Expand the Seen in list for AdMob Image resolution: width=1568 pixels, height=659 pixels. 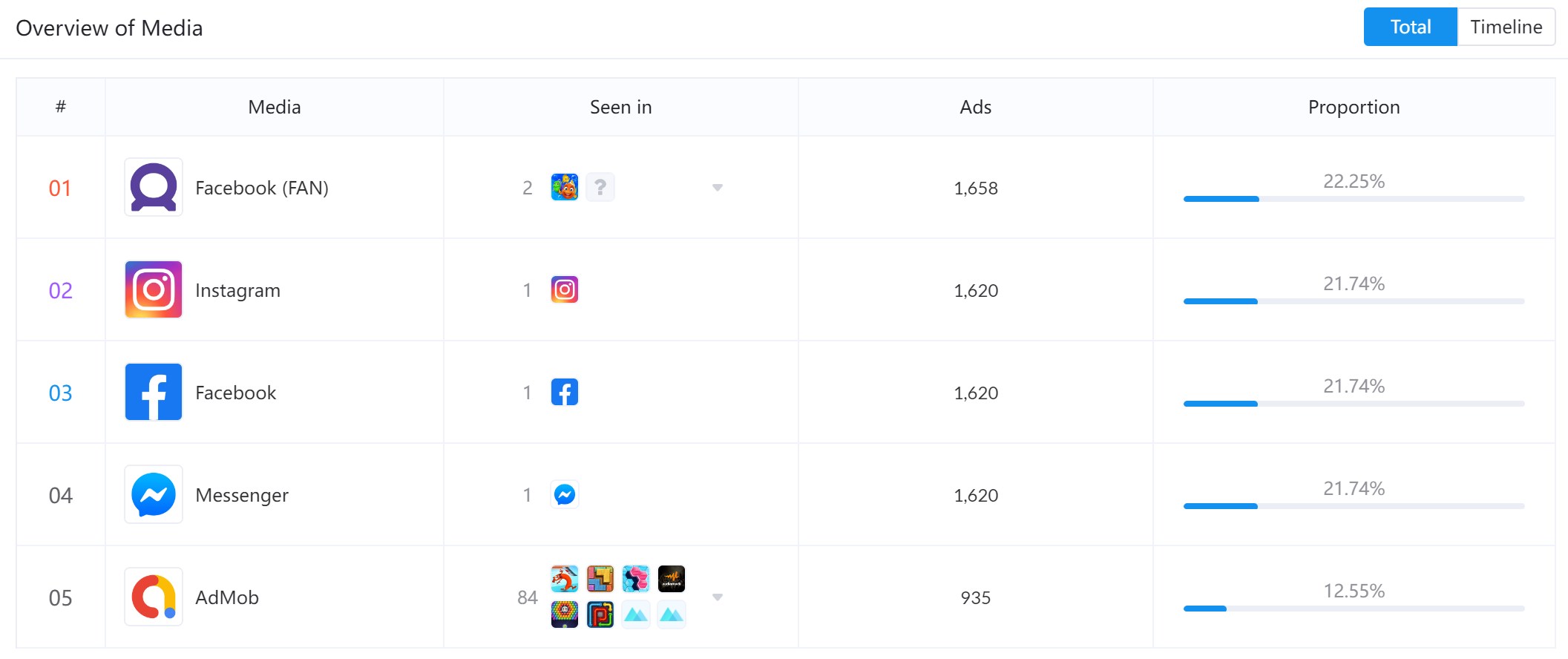pyautogui.click(x=718, y=597)
